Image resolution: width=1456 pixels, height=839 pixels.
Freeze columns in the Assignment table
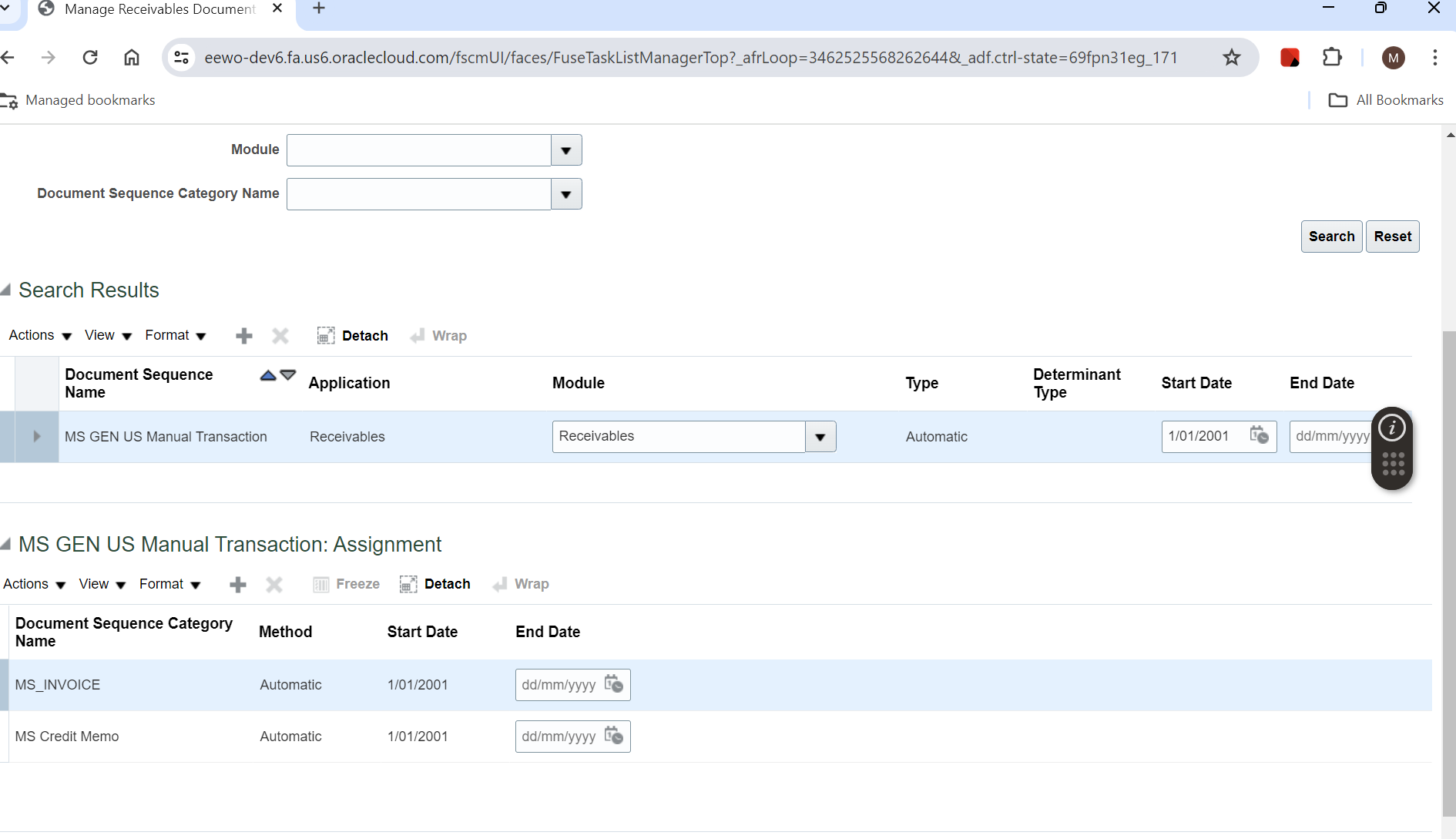(346, 584)
